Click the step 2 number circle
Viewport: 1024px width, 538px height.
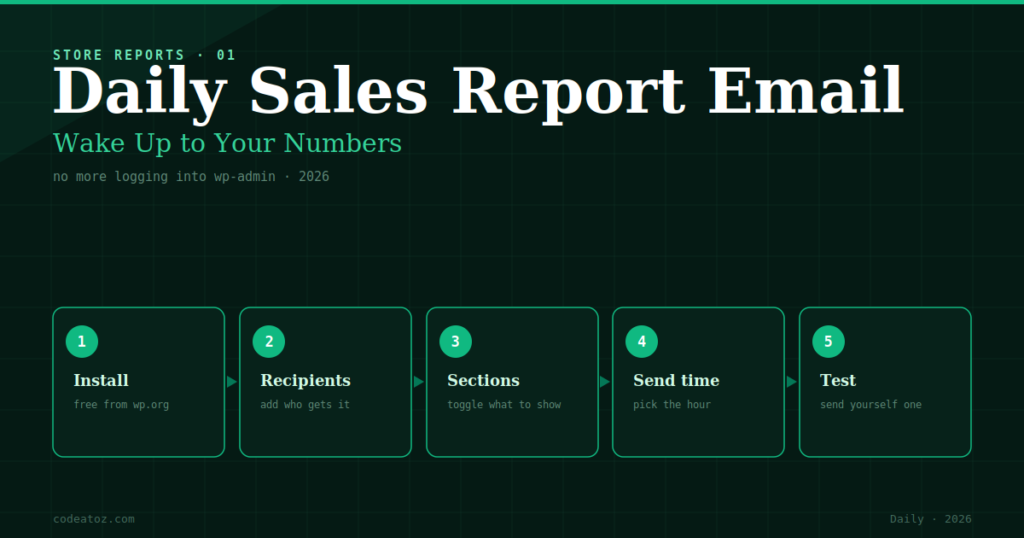coord(268,341)
